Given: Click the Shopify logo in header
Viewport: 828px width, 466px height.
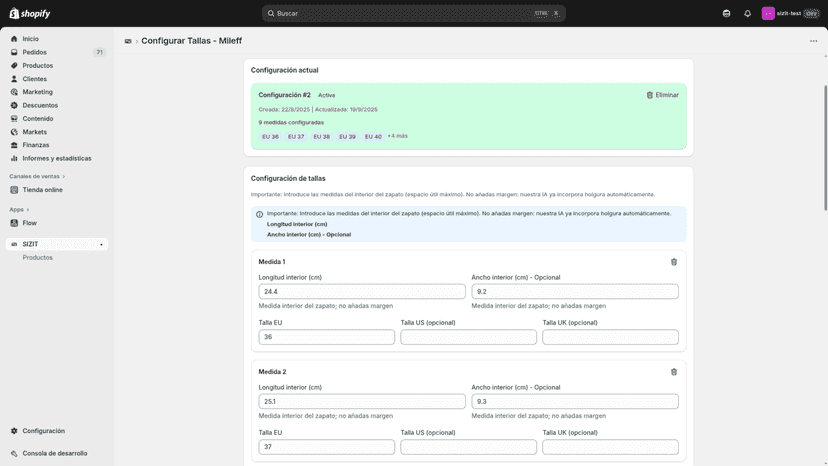Looking at the screenshot, I should tap(30, 14).
